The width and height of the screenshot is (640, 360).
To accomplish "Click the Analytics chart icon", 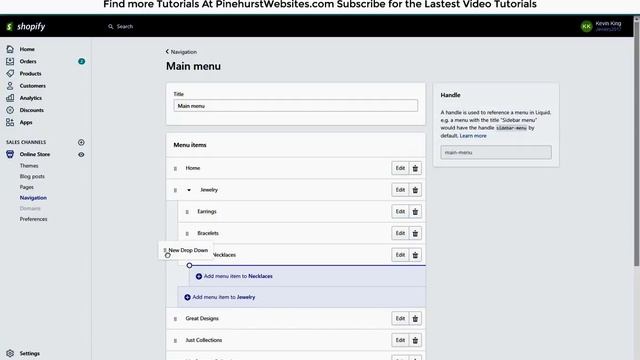I will click(10, 98).
